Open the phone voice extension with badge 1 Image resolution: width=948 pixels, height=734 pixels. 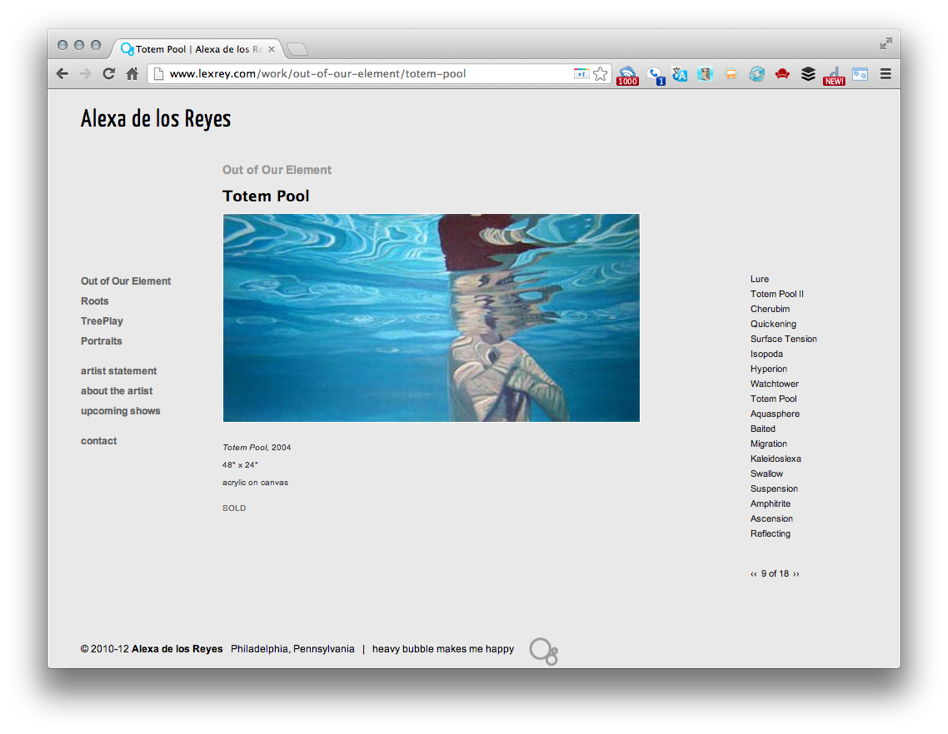(655, 75)
